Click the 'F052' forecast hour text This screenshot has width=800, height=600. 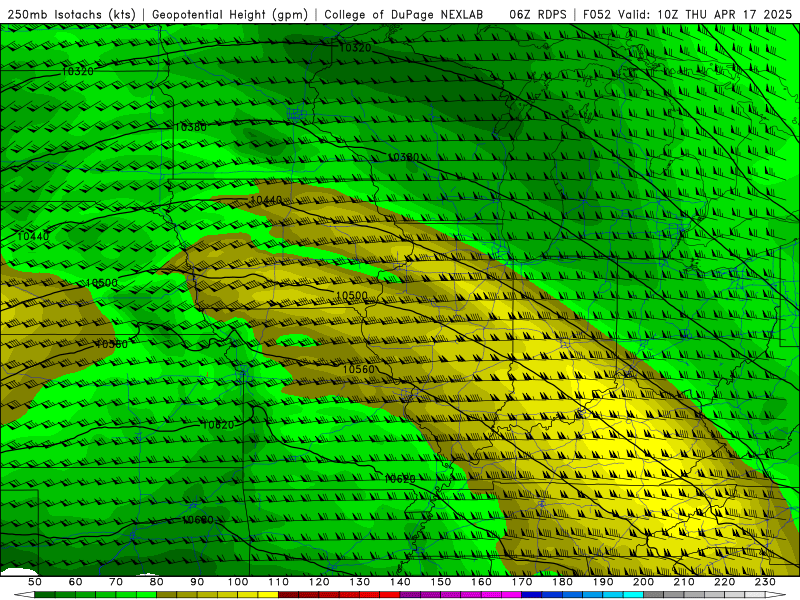click(x=596, y=15)
